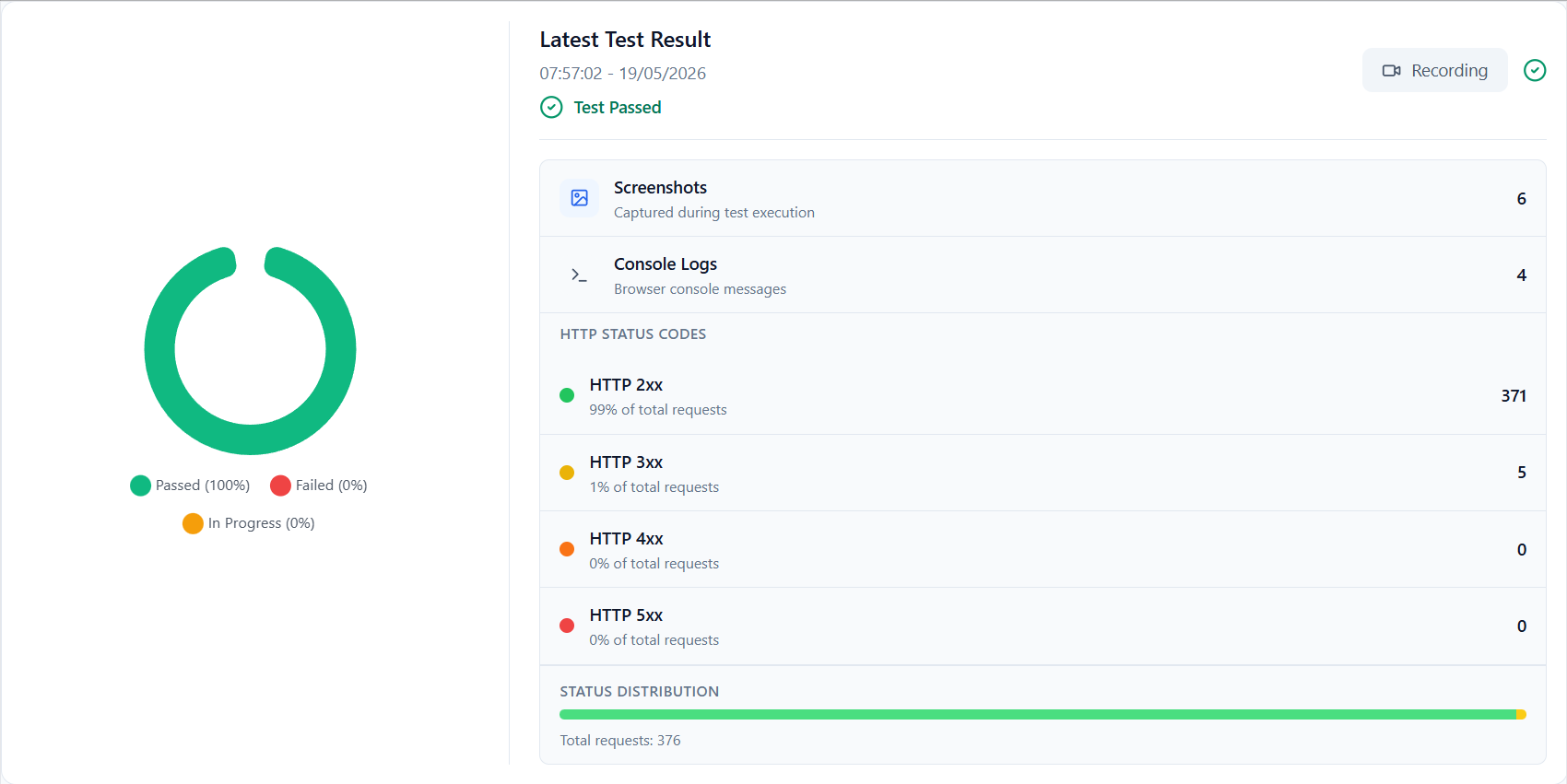
Task: Click the Latest Test Result heading
Action: pyautogui.click(x=625, y=40)
